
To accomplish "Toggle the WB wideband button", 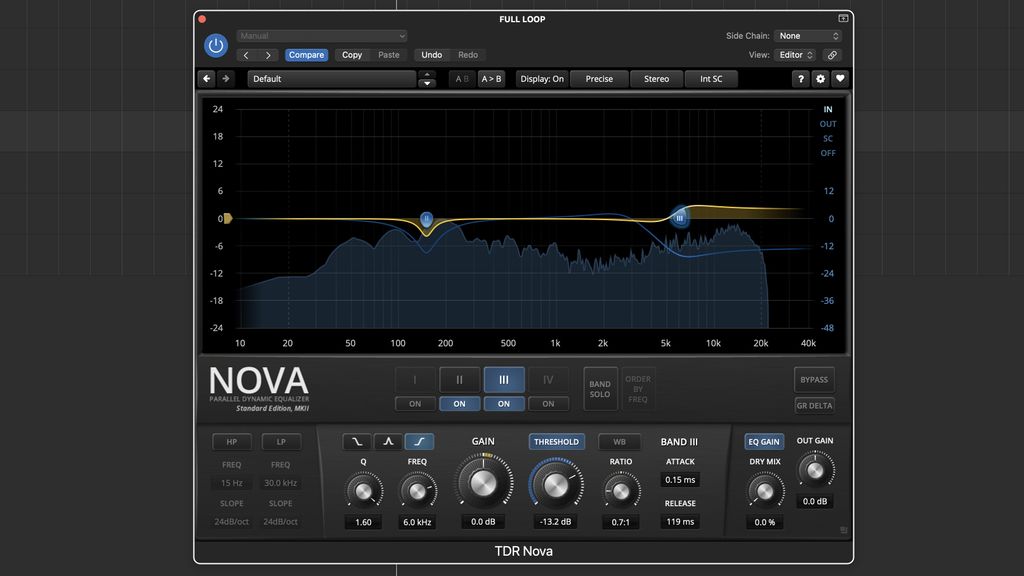I will [619, 441].
